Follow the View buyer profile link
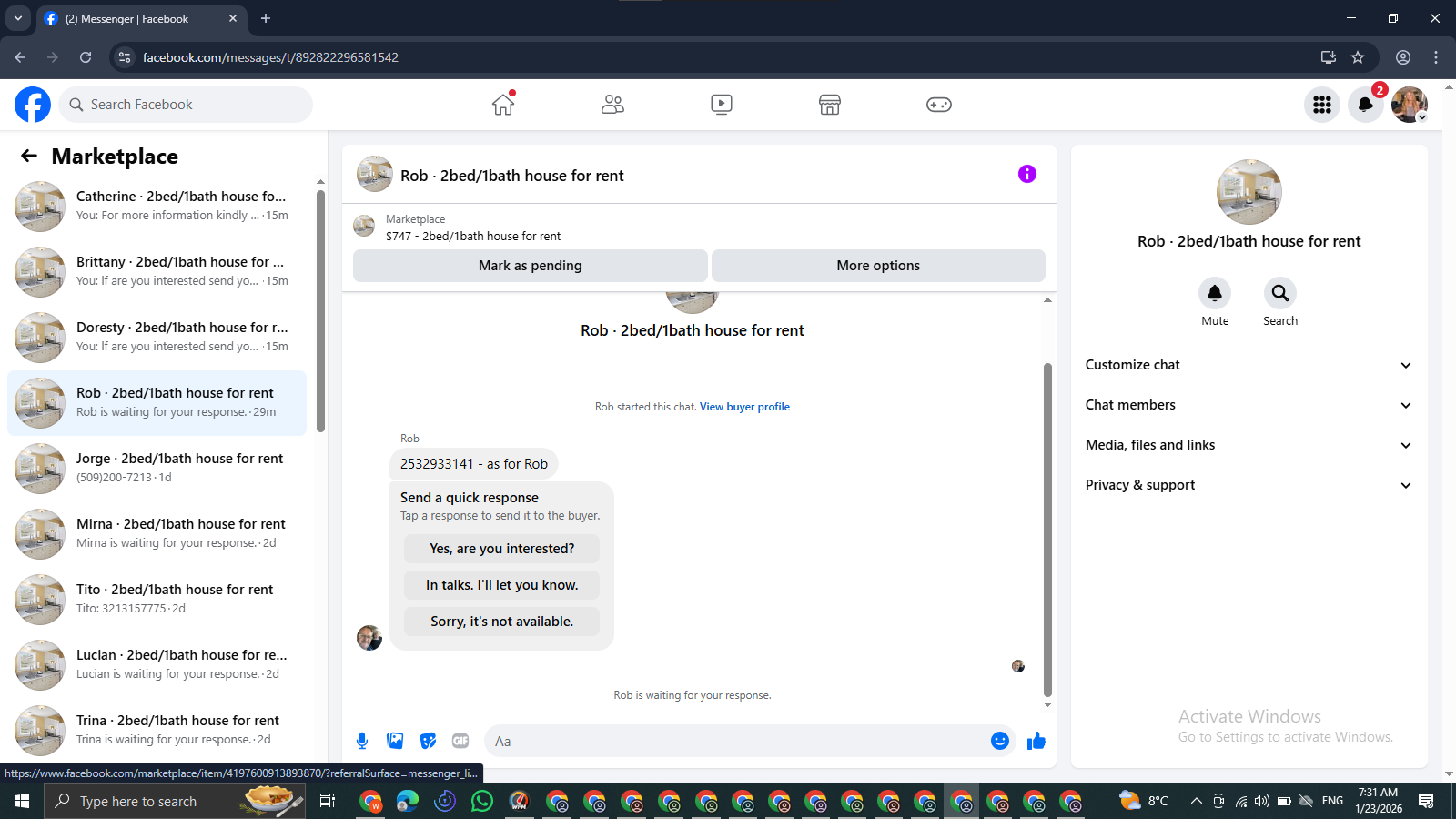This screenshot has height=819, width=1456. 744,407
